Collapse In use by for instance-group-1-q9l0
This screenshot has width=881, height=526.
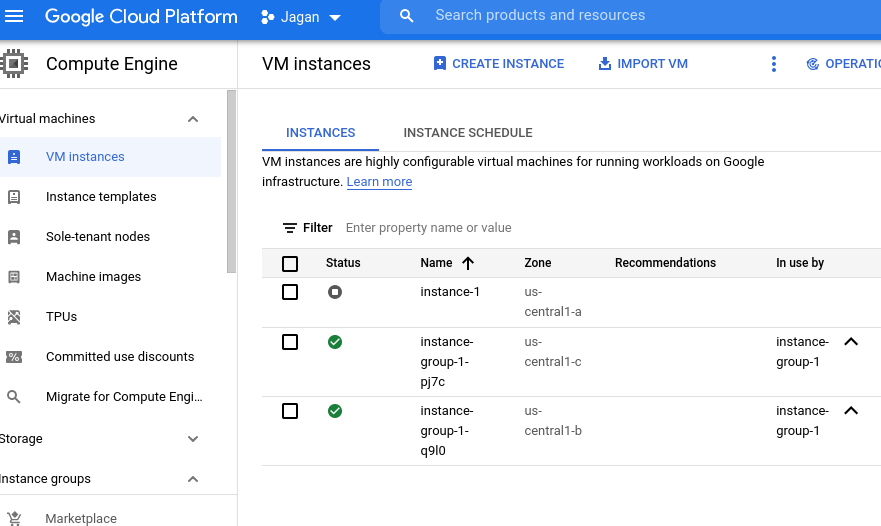pyautogui.click(x=851, y=411)
